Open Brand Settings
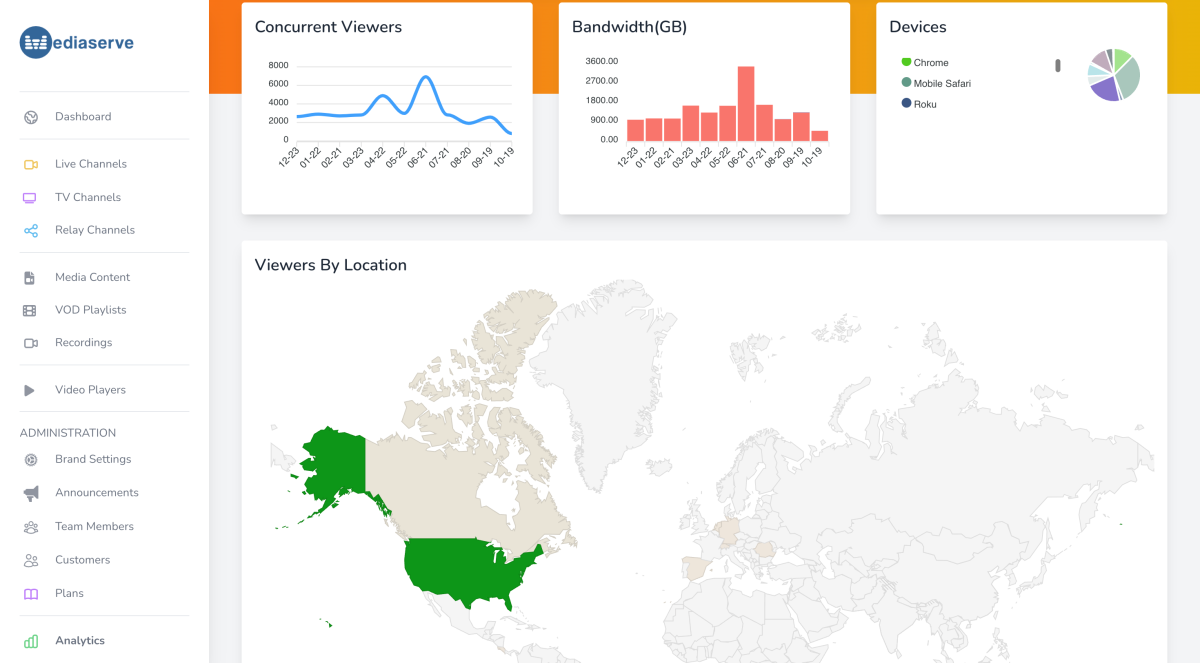The height and width of the screenshot is (663, 1200). pos(93,460)
